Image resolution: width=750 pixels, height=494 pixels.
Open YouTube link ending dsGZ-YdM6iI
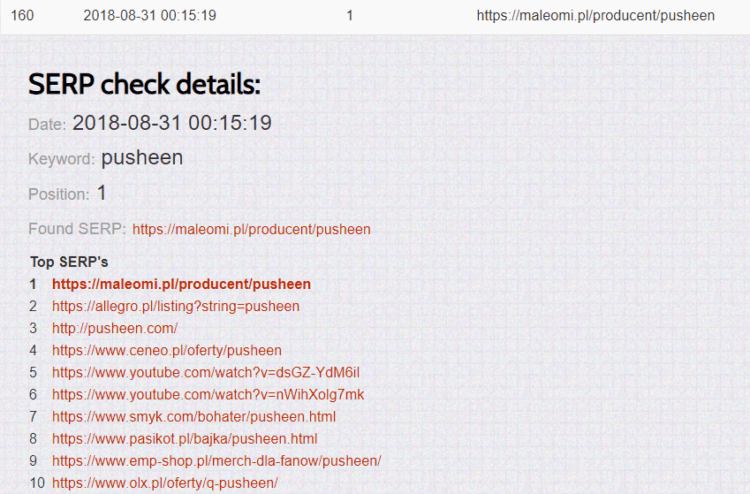point(206,372)
